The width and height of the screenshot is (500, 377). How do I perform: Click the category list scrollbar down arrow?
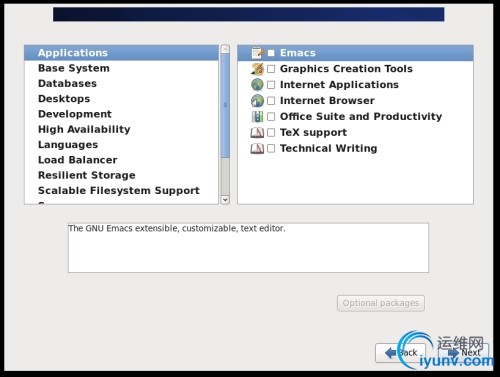(x=225, y=200)
